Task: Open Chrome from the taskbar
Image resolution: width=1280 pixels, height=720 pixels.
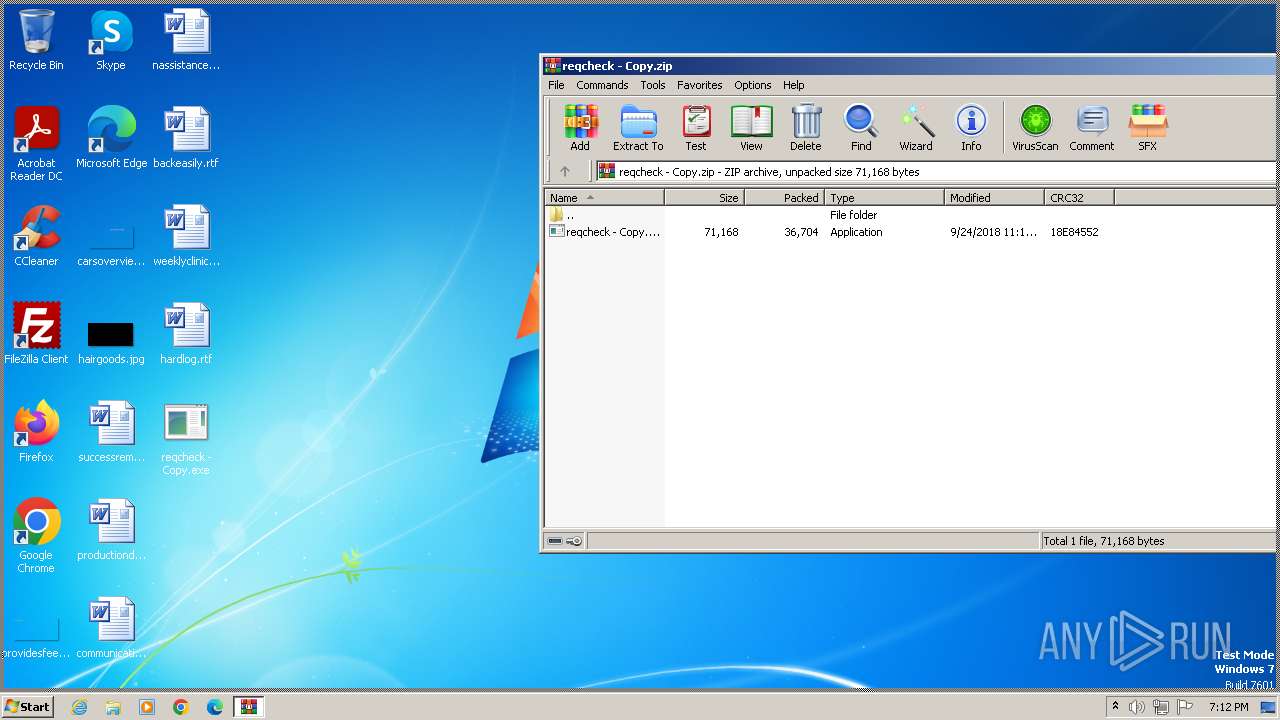Action: (181, 707)
